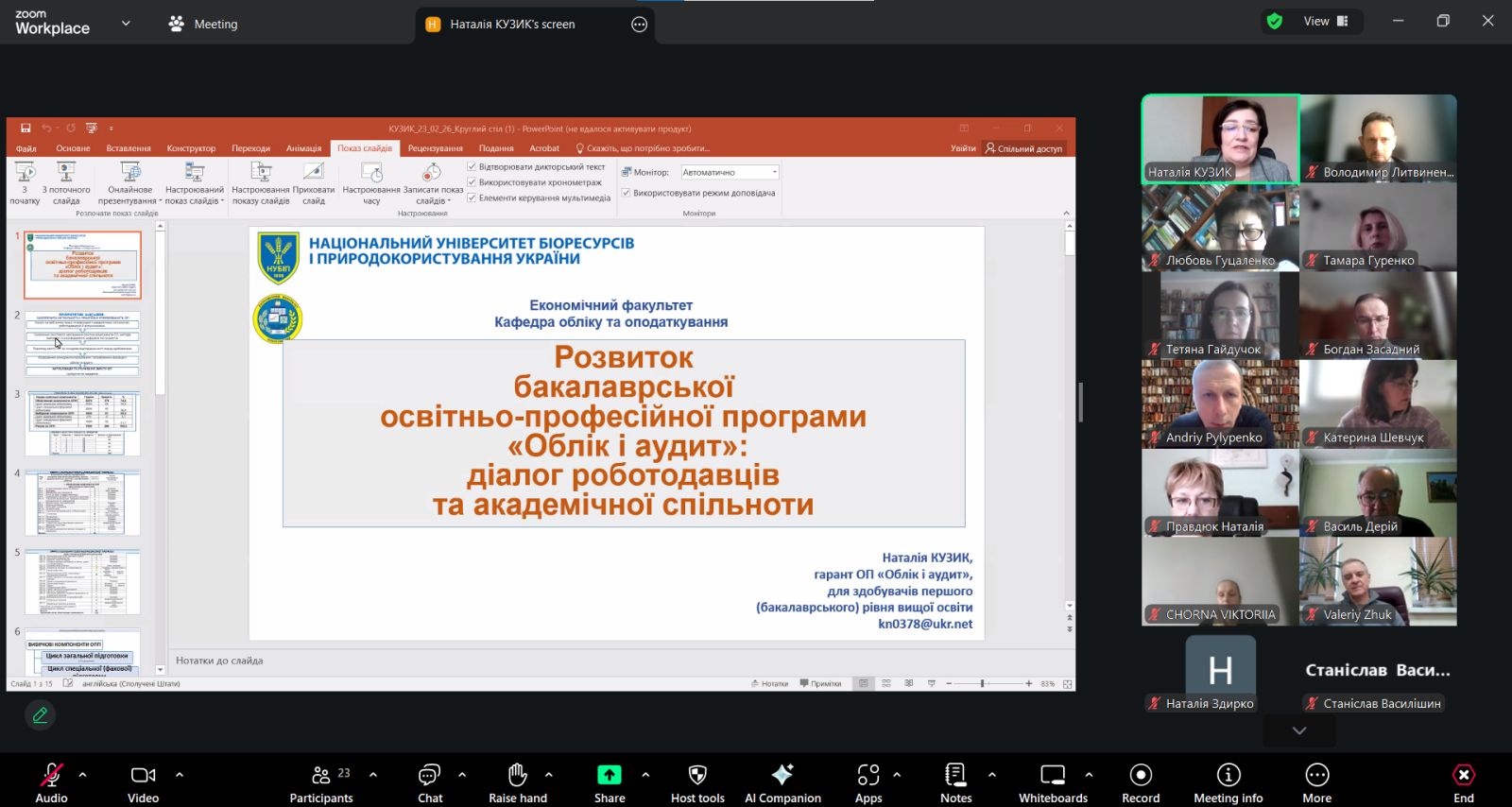Open the Zoom Workplace dropdown chevron

pyautogui.click(x=126, y=24)
